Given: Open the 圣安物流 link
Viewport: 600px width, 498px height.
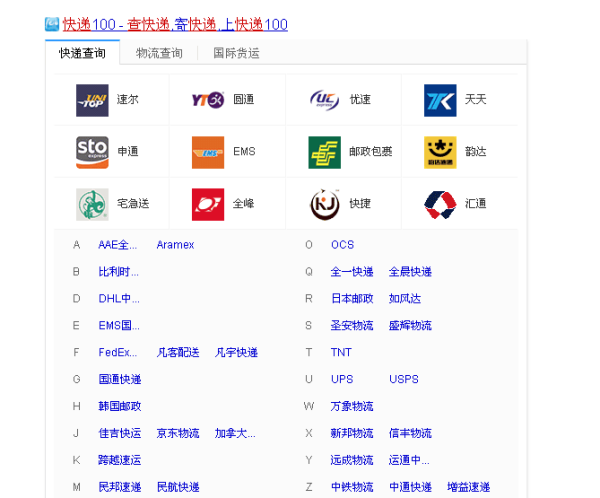Looking at the screenshot, I should pyautogui.click(x=352, y=326).
